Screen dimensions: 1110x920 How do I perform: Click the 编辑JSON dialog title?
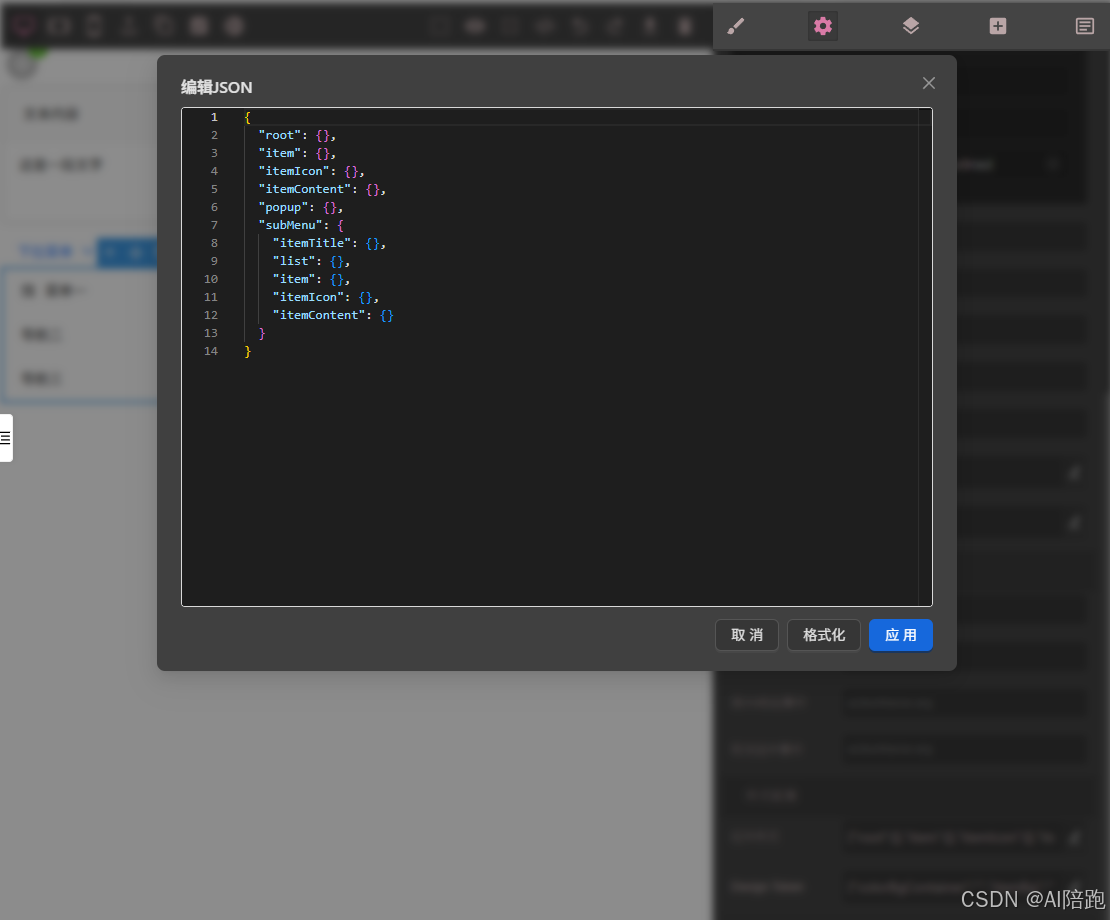(217, 87)
